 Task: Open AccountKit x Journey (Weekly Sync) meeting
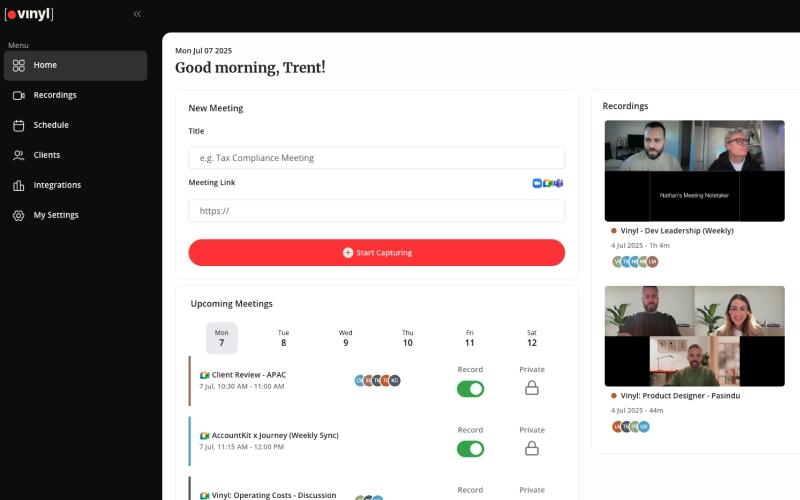(275, 435)
